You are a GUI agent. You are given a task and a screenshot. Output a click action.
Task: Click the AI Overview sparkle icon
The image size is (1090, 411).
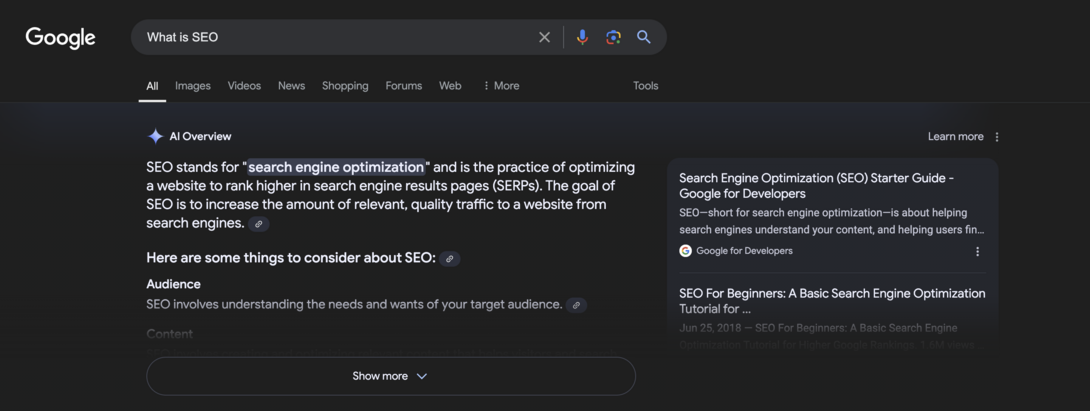click(x=155, y=136)
